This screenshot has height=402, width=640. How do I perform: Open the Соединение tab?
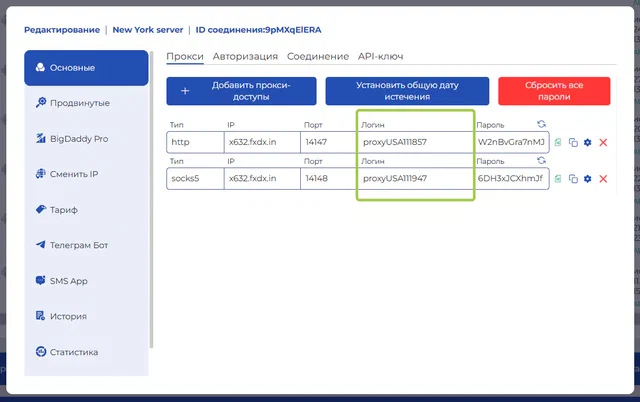pyautogui.click(x=318, y=56)
